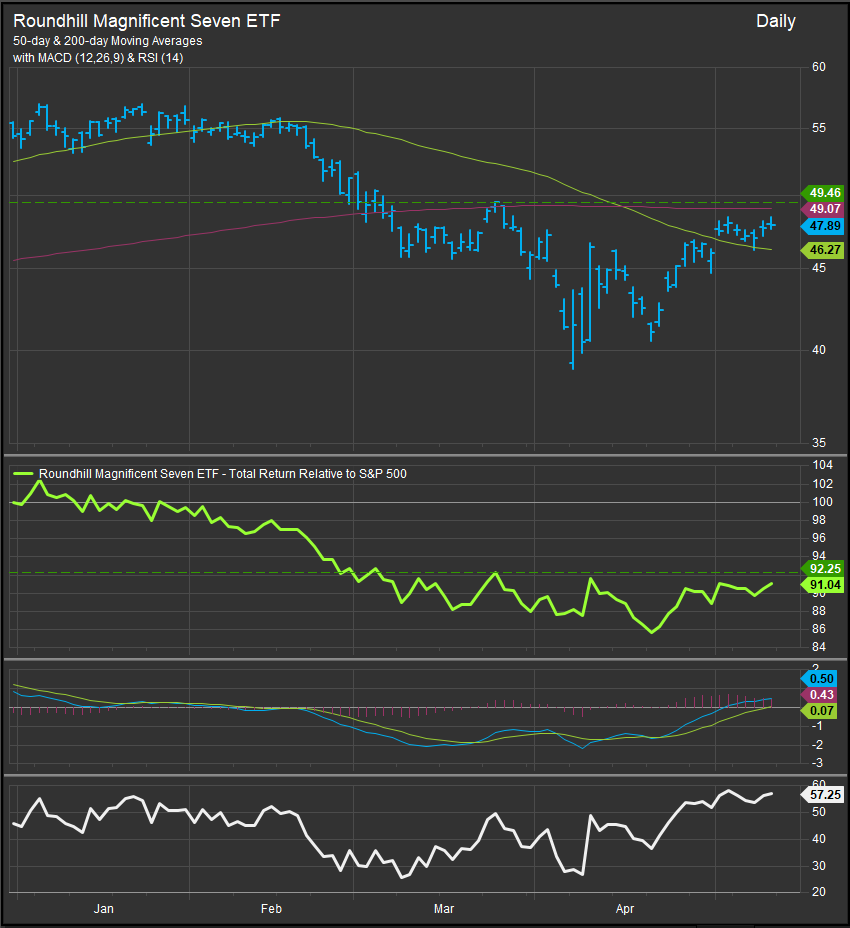Click the 104 label on the relative-return axis

(x=822, y=465)
